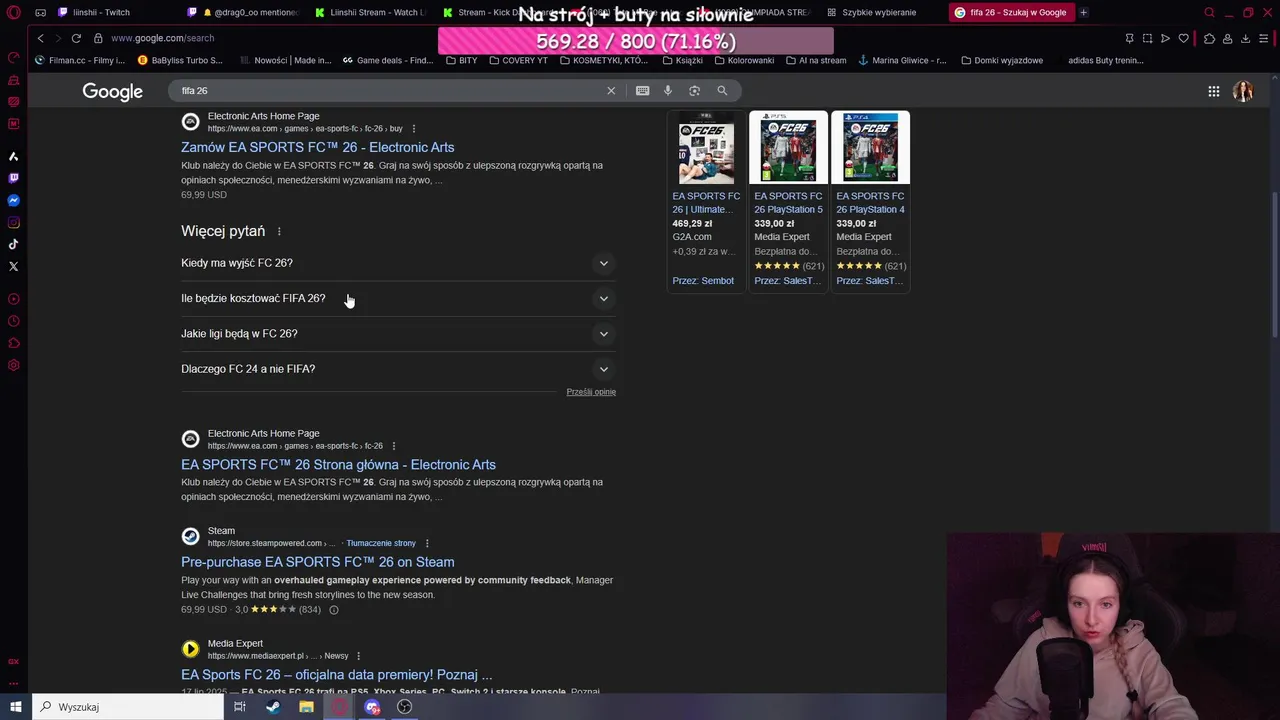Open the Google account profile picture
Screen dimensions: 1280x720
tap(1243, 91)
